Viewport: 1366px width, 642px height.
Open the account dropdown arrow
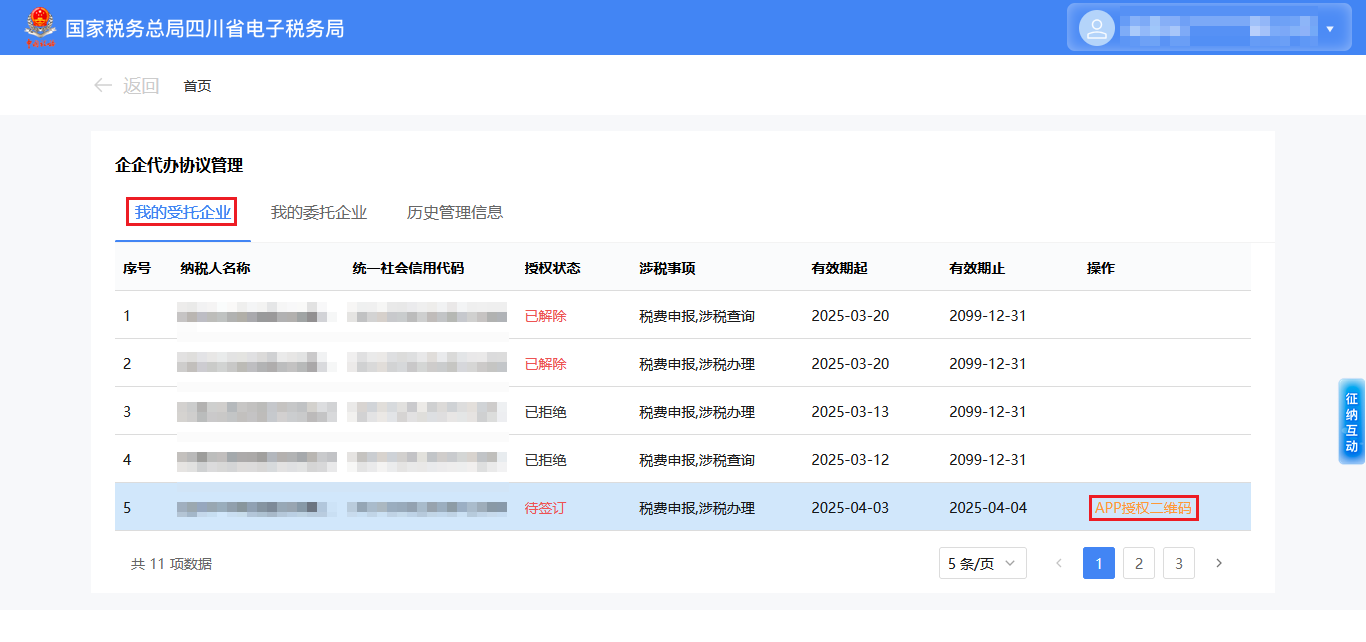click(1330, 29)
